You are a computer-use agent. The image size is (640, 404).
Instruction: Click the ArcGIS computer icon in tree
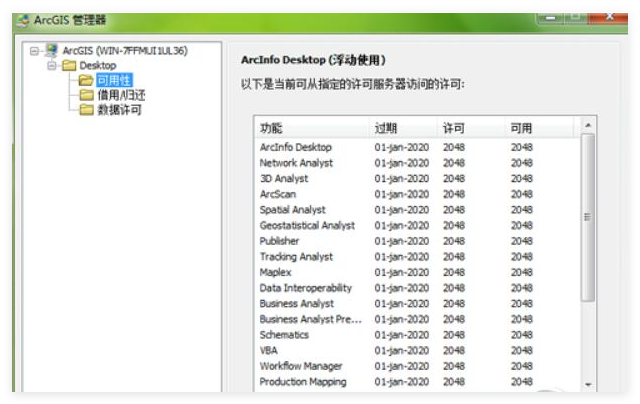51,51
